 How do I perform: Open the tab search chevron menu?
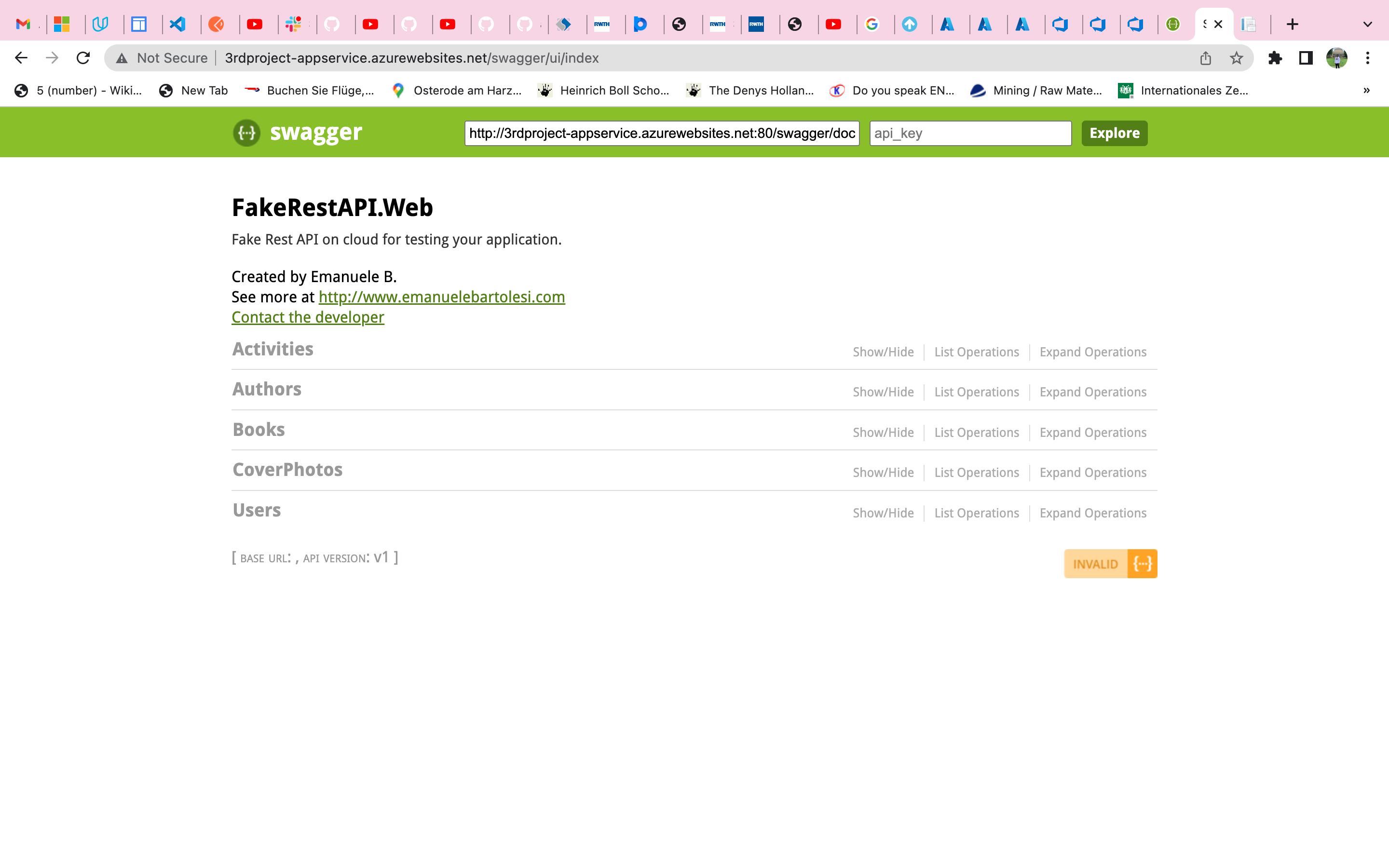click(x=1367, y=24)
